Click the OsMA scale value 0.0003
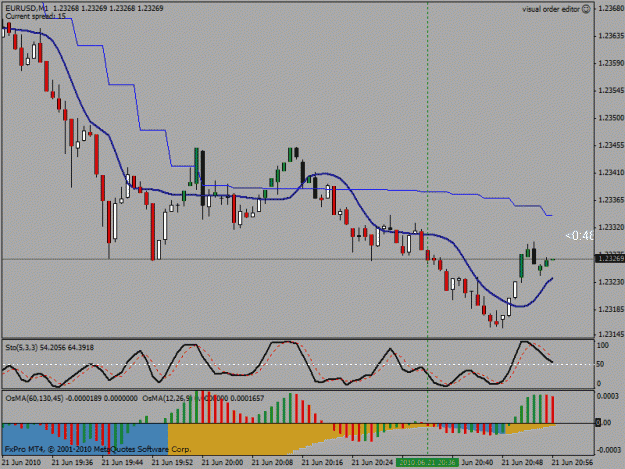The height and width of the screenshot is (469, 625). click(x=608, y=396)
